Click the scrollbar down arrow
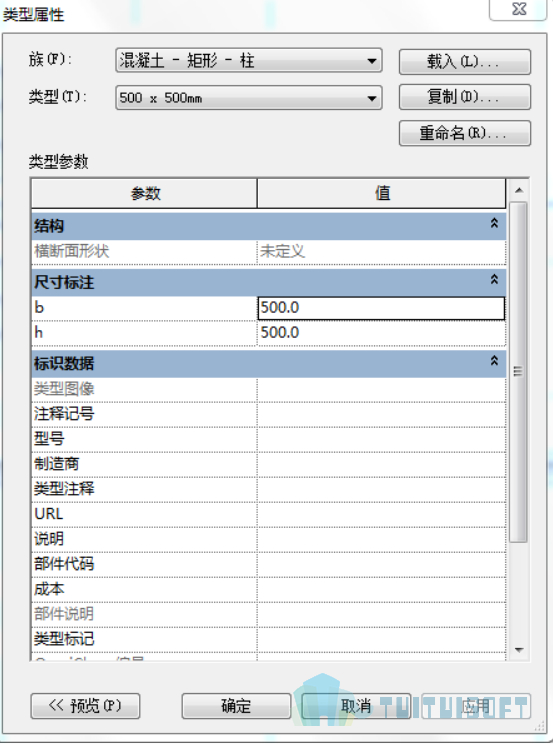 click(519, 650)
